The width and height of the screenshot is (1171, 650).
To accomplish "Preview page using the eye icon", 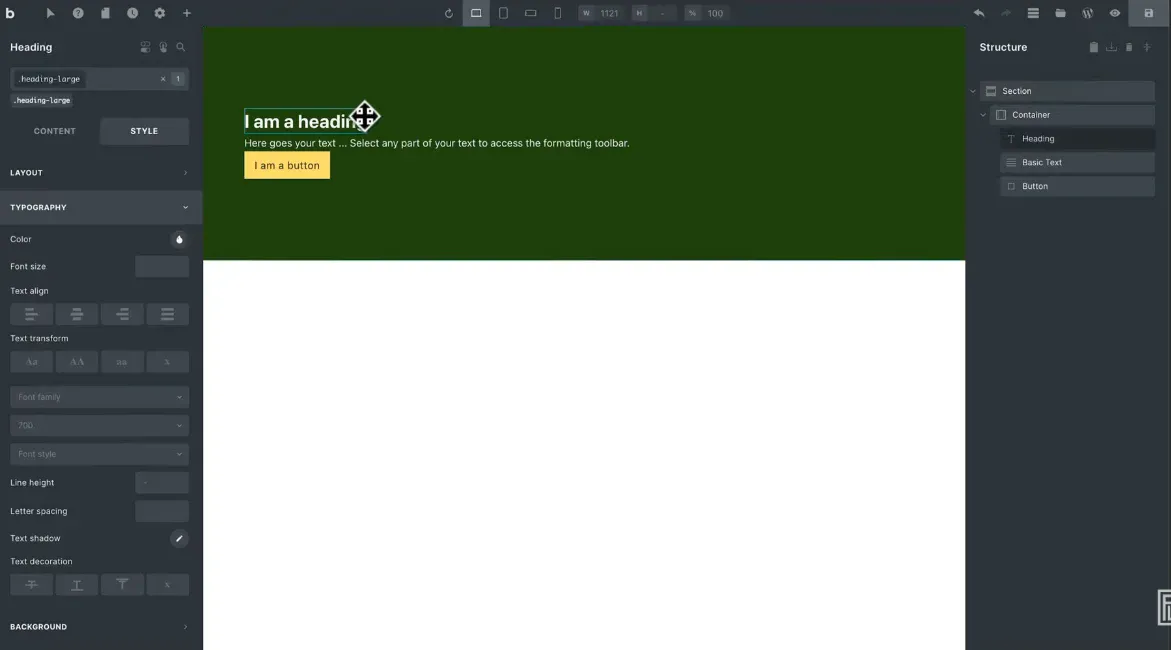I will pyautogui.click(x=1115, y=13).
